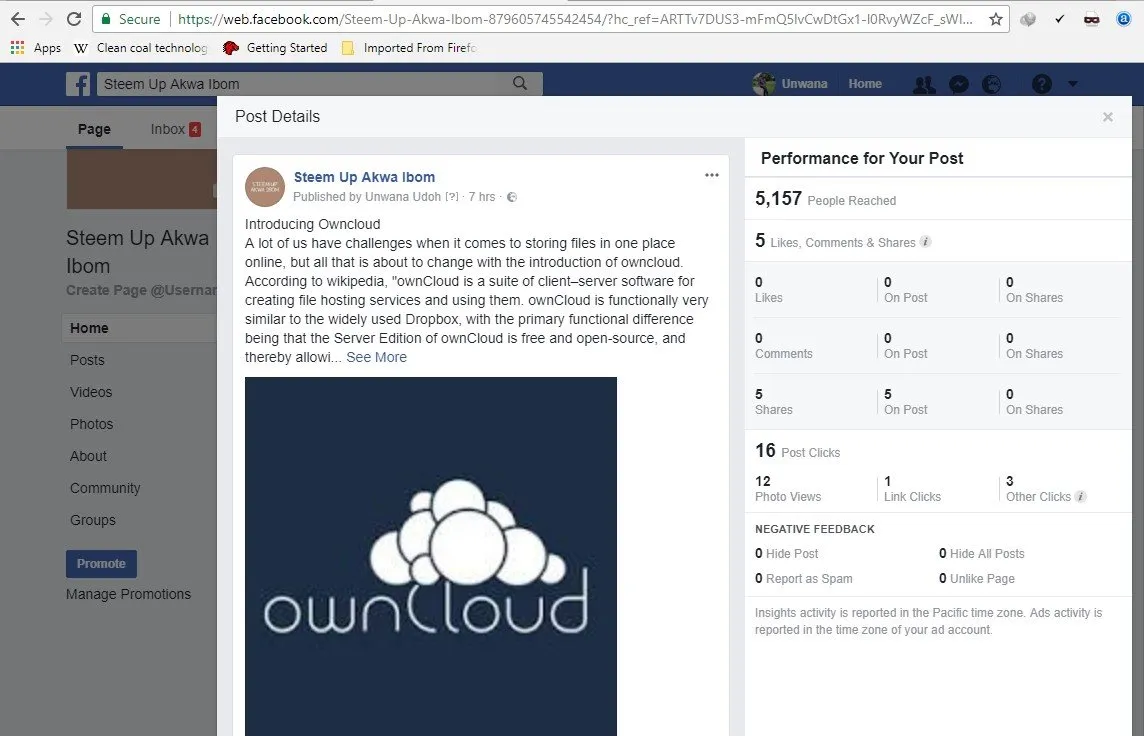Image resolution: width=1144 pixels, height=736 pixels.
Task: Open Friend Requests icon
Action: tap(924, 85)
